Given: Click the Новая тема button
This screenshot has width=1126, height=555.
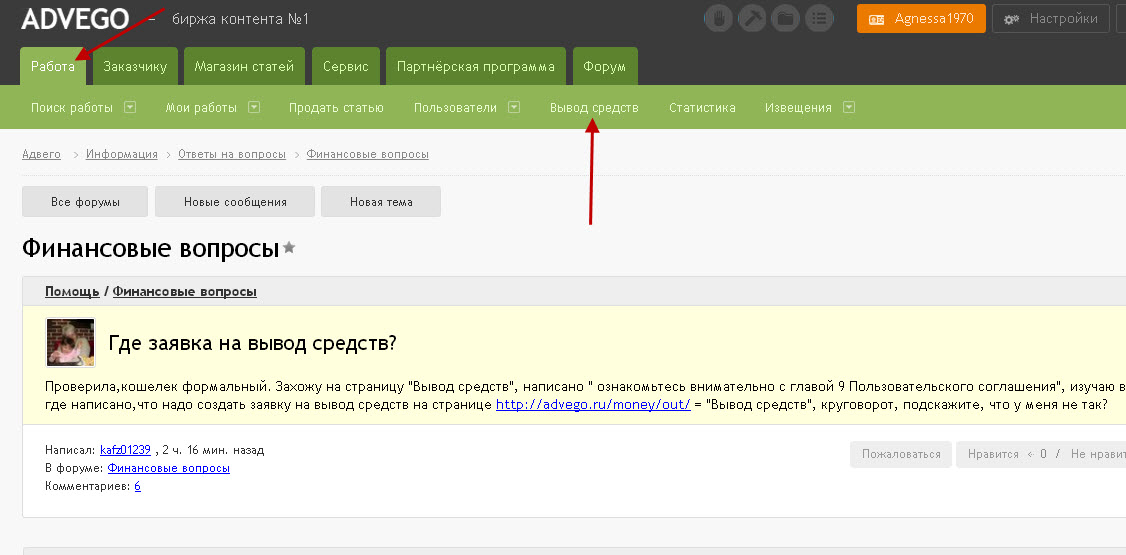Looking at the screenshot, I should 381,201.
